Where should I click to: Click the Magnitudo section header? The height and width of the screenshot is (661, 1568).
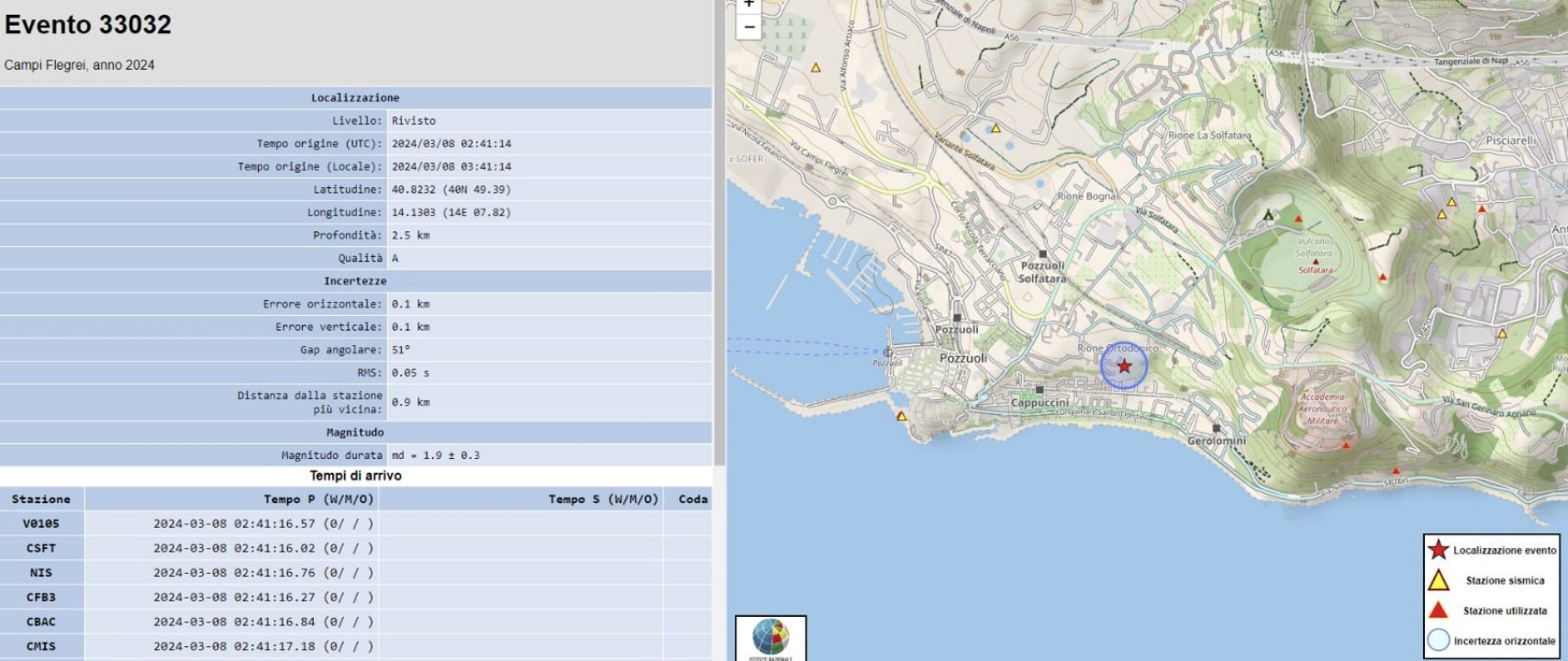click(x=355, y=432)
